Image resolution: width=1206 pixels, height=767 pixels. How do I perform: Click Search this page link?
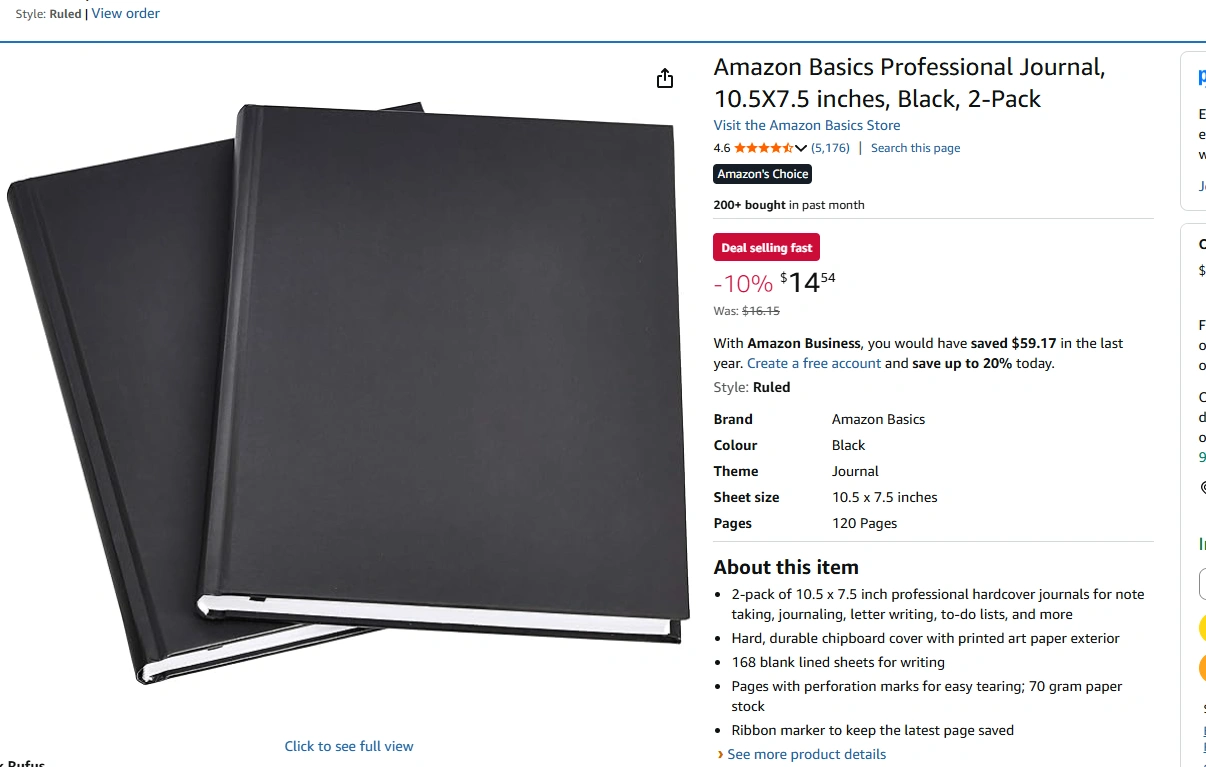pyautogui.click(x=915, y=148)
